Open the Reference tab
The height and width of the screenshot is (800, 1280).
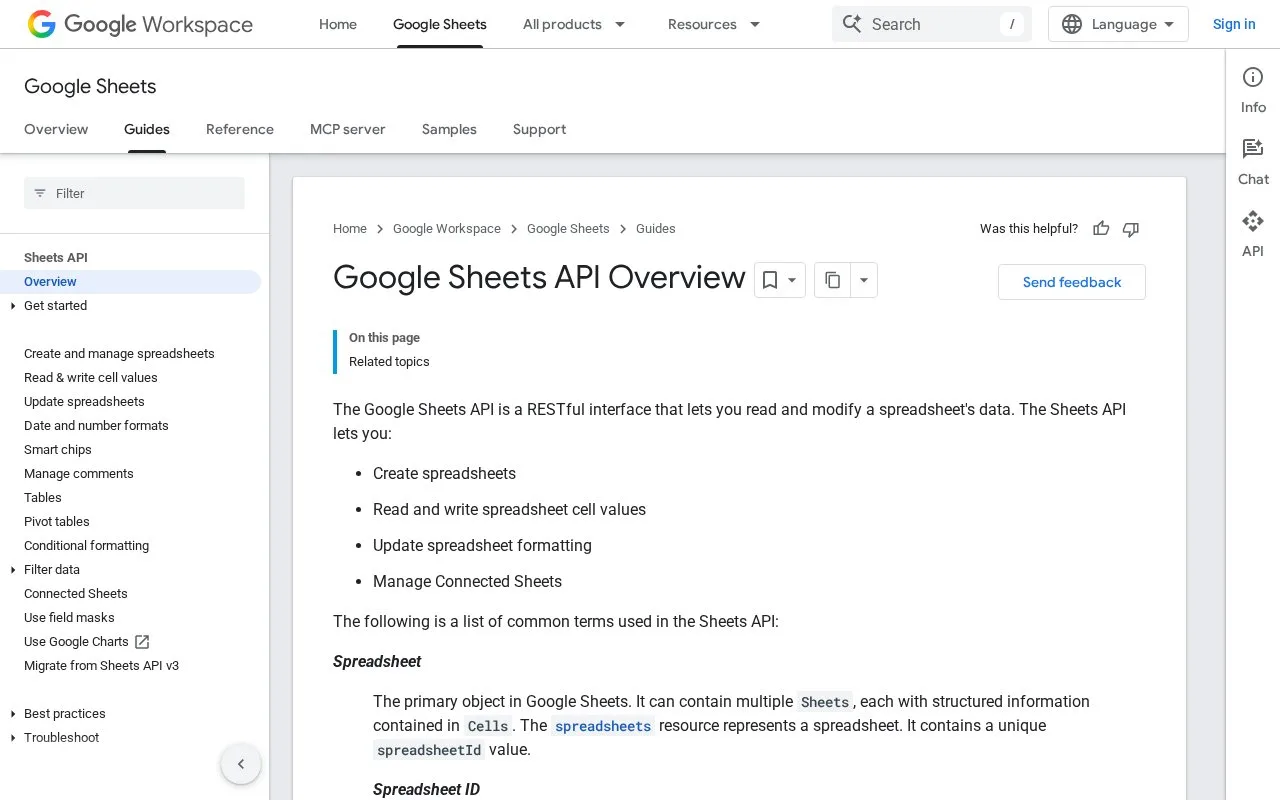[x=240, y=129]
